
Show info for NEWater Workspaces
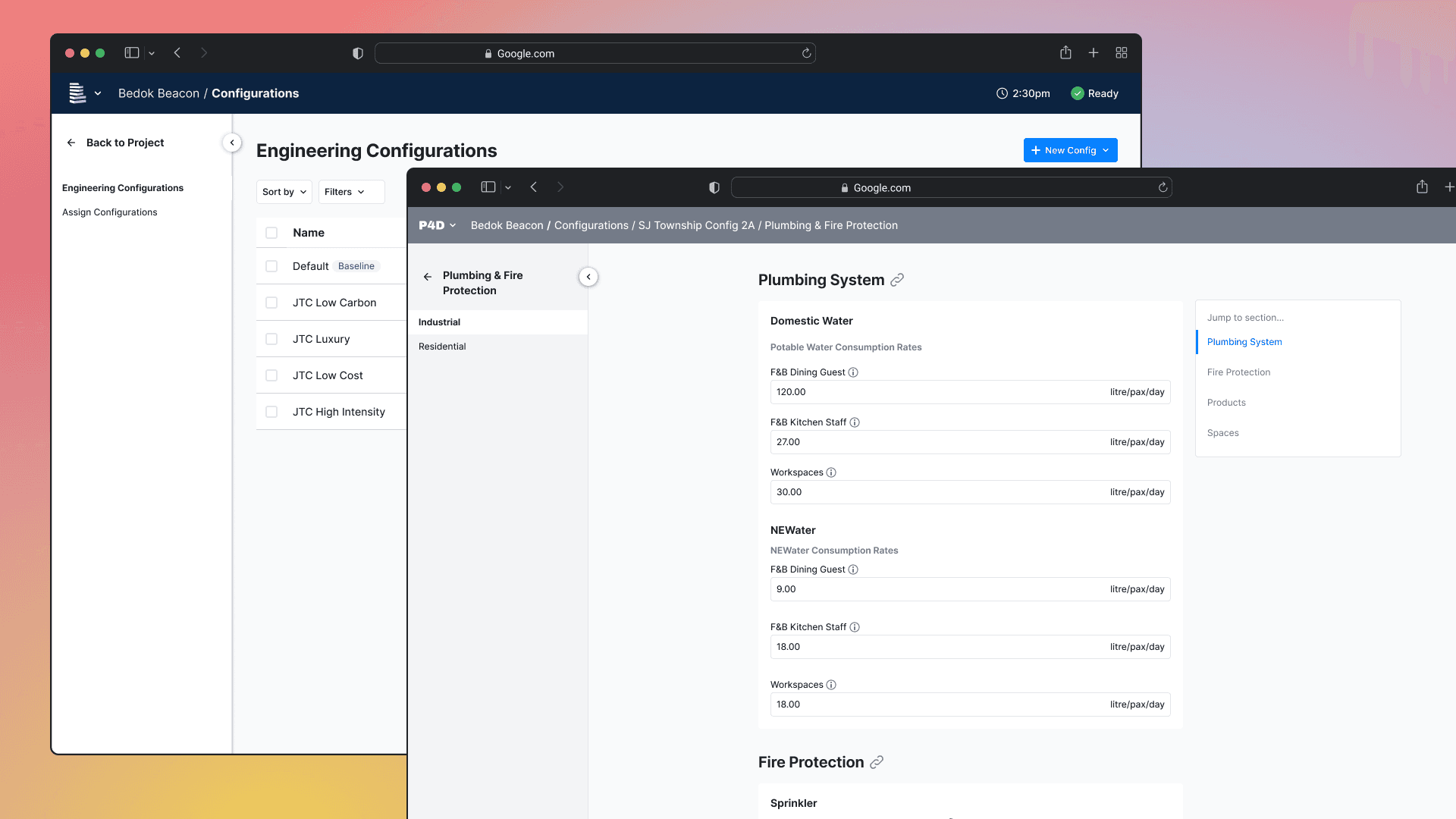click(831, 685)
